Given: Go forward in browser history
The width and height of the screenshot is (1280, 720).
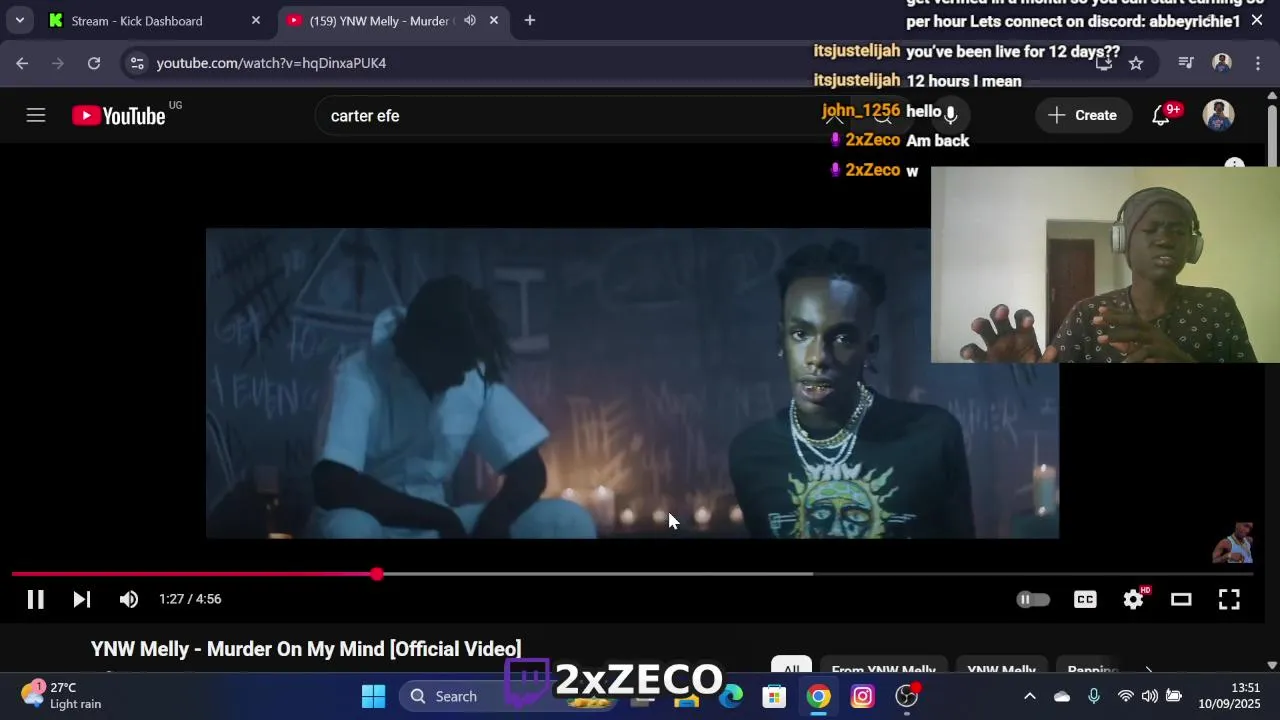Looking at the screenshot, I should pos(58,63).
